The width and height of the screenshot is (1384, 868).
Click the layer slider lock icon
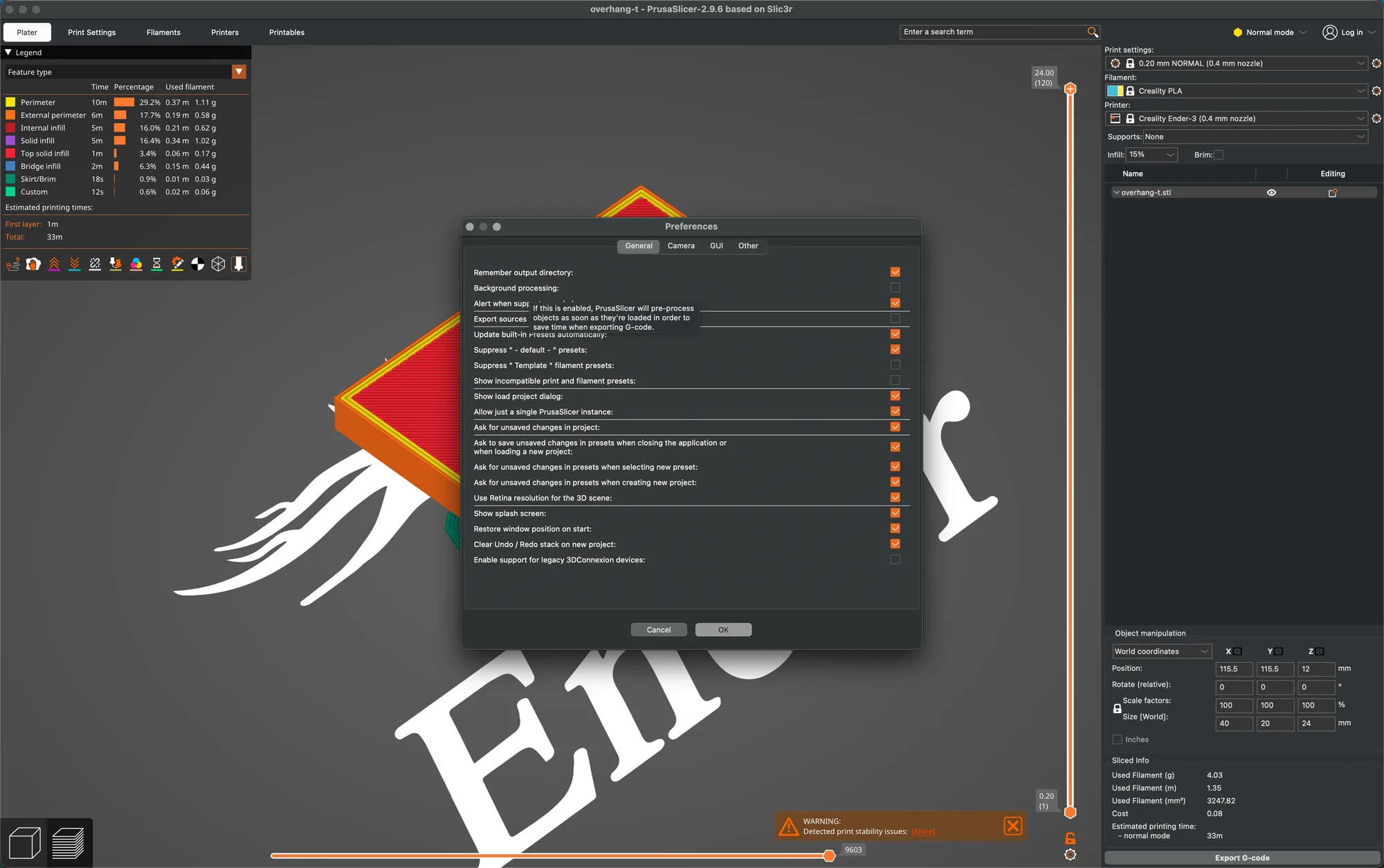(x=1070, y=838)
